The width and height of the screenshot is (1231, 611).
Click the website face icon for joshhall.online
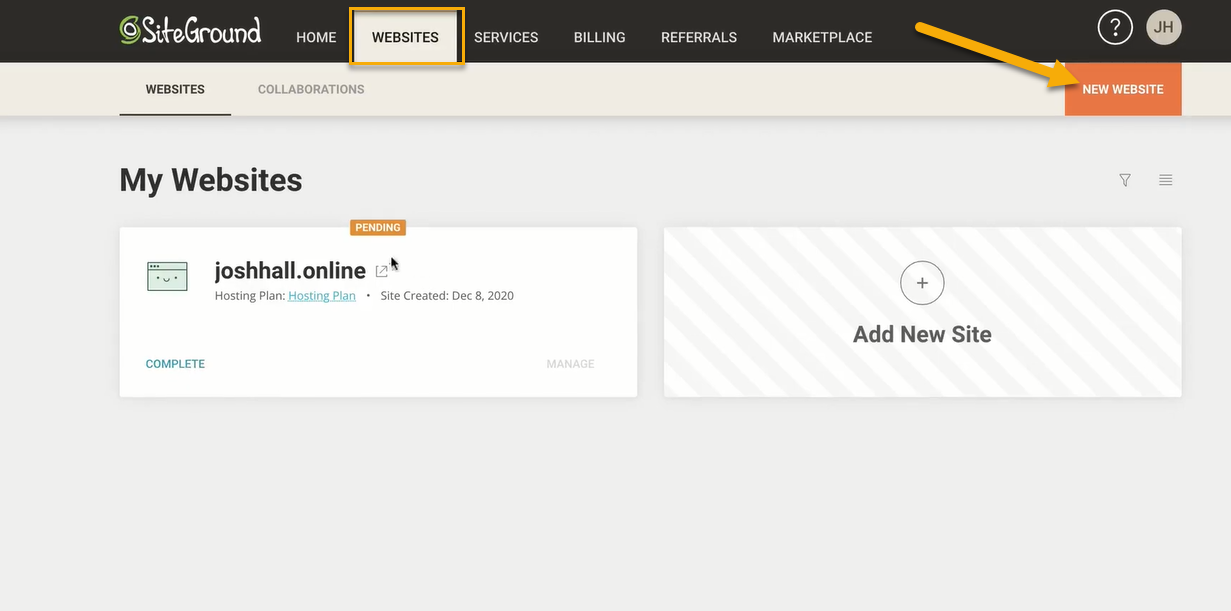coord(167,276)
